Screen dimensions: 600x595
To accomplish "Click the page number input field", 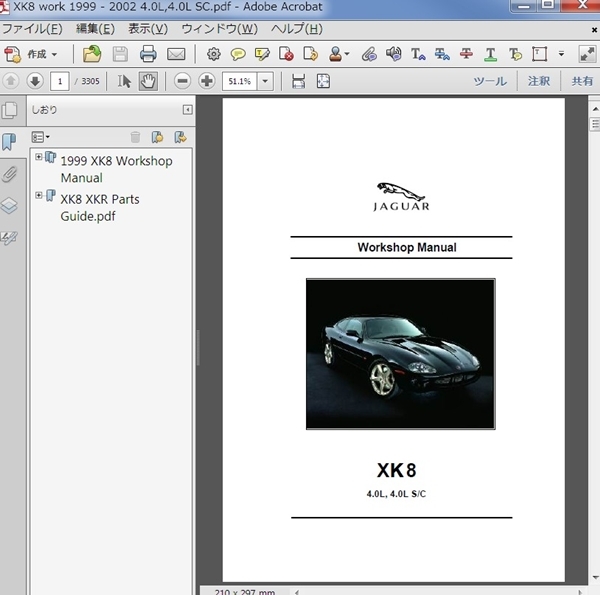I will 61,82.
